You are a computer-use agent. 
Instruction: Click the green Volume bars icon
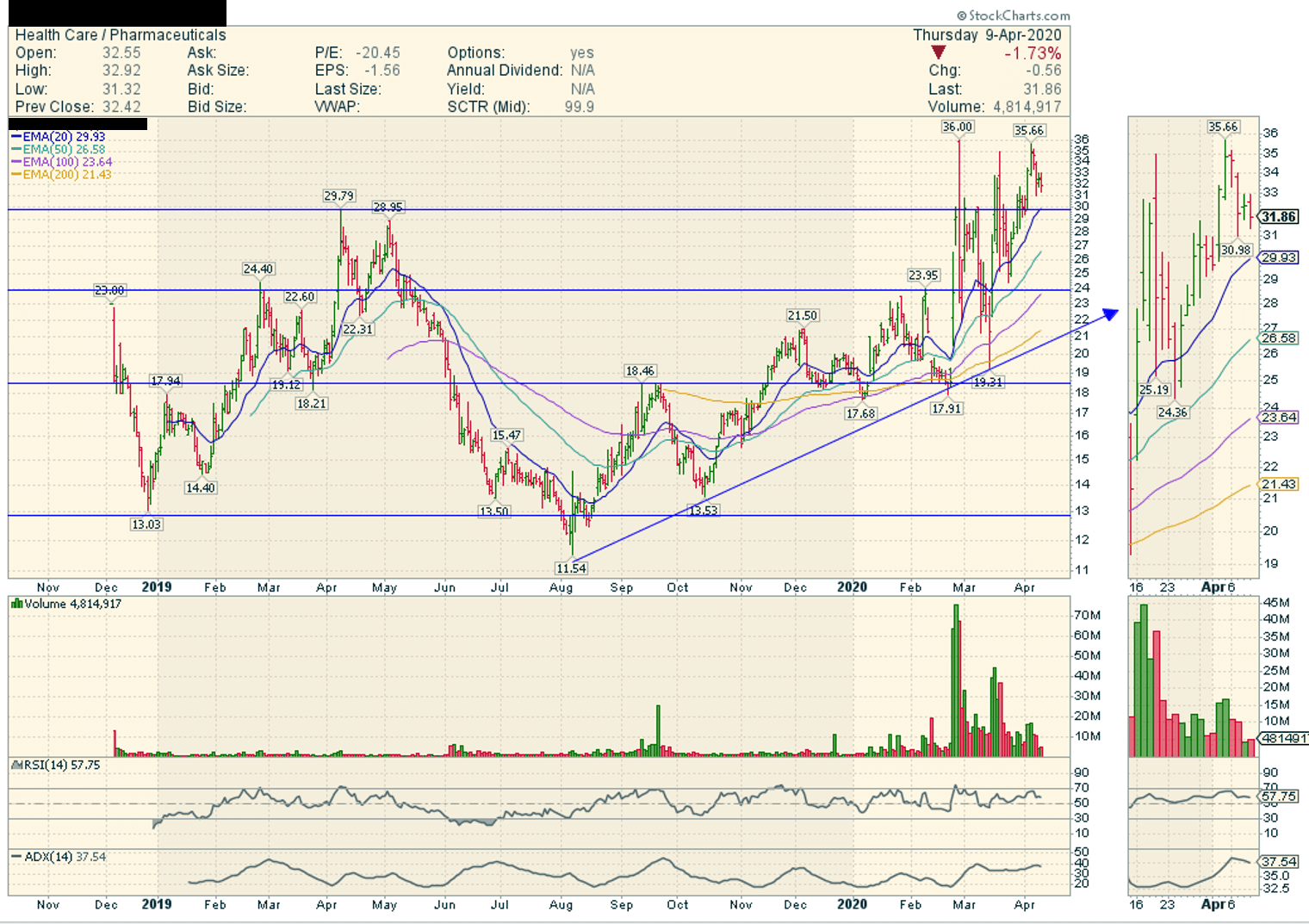[16, 604]
